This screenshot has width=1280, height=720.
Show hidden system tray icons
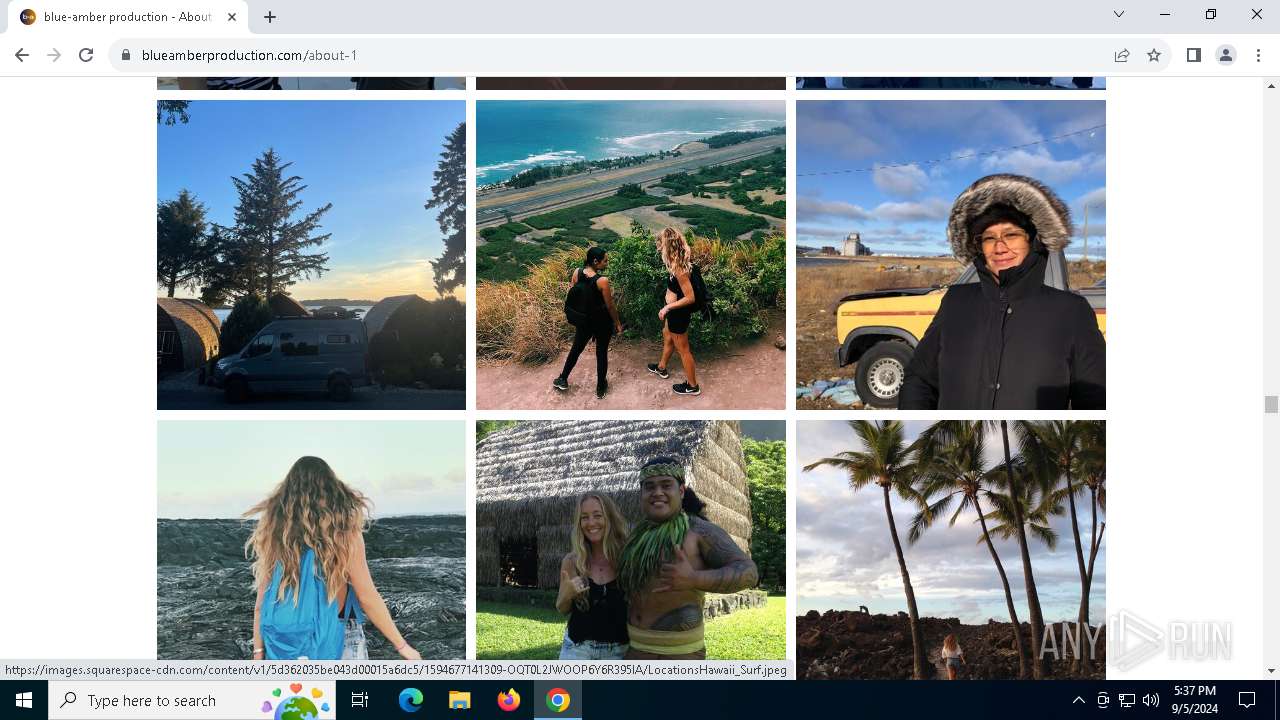click(1078, 700)
